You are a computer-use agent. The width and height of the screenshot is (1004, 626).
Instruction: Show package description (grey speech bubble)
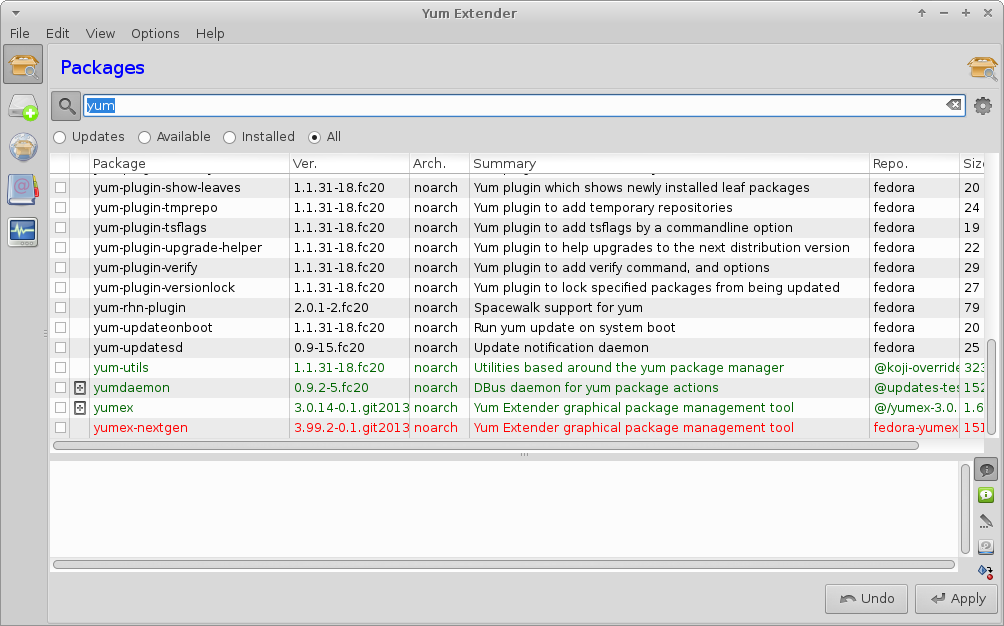pos(986,470)
